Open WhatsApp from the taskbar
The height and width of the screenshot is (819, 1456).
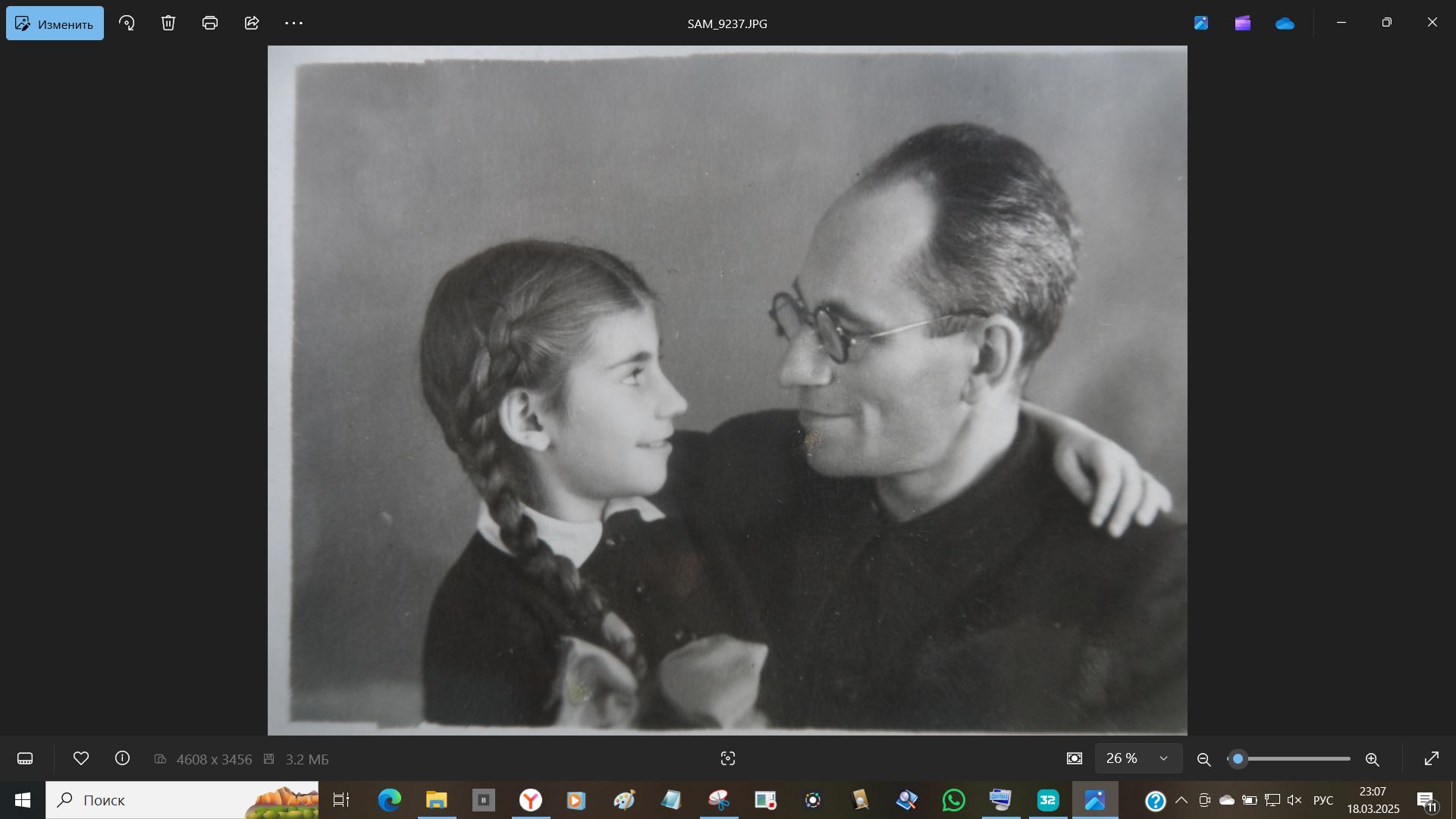click(x=954, y=800)
